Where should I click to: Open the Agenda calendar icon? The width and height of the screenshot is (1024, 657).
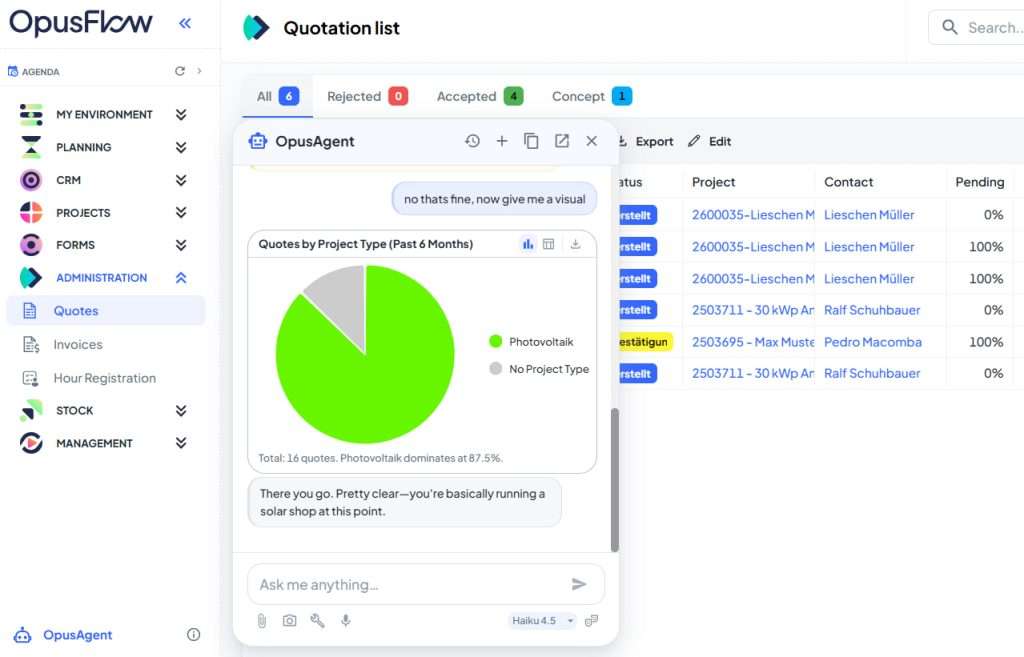12,71
